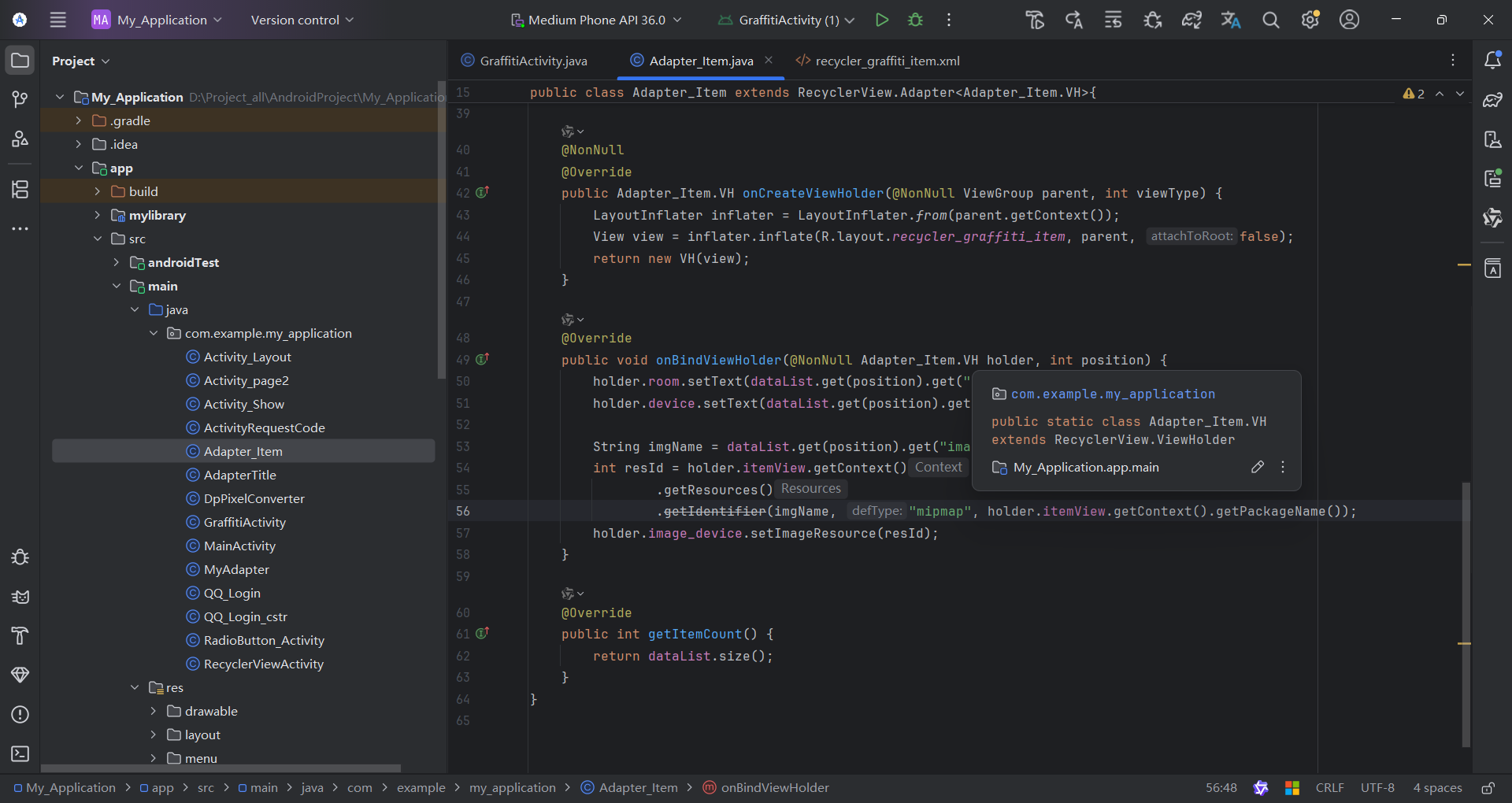Expand the drawable folder in tree

pyautogui.click(x=154, y=711)
